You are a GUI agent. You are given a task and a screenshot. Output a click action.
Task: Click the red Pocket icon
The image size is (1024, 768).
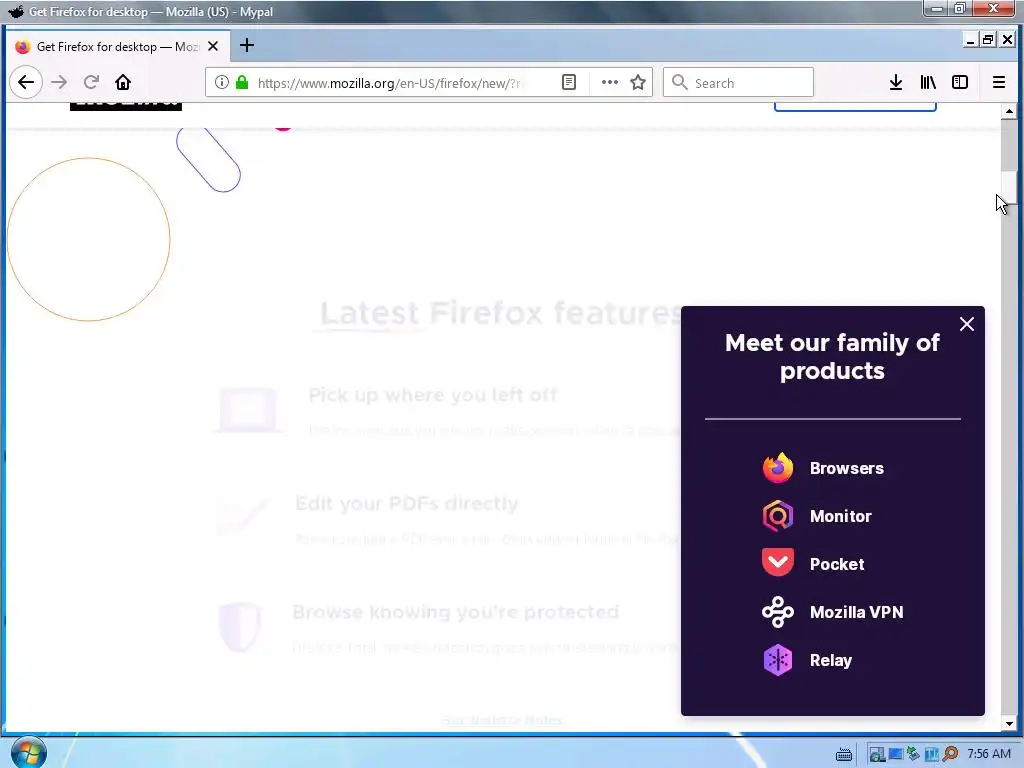[x=778, y=562]
